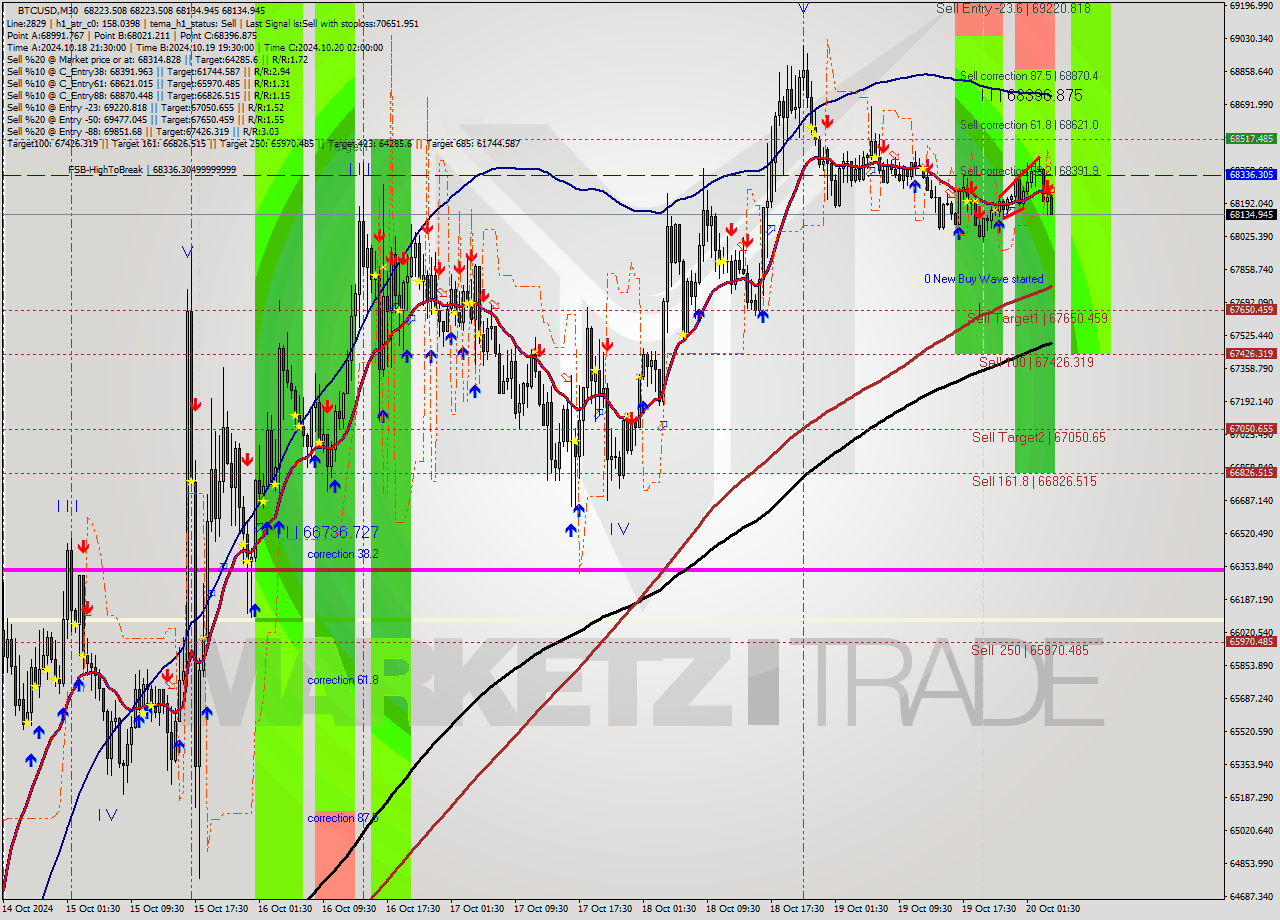Screen dimensions: 1280x920
Task: Click the thick magenta horizontal level line
Action: [x=612, y=570]
